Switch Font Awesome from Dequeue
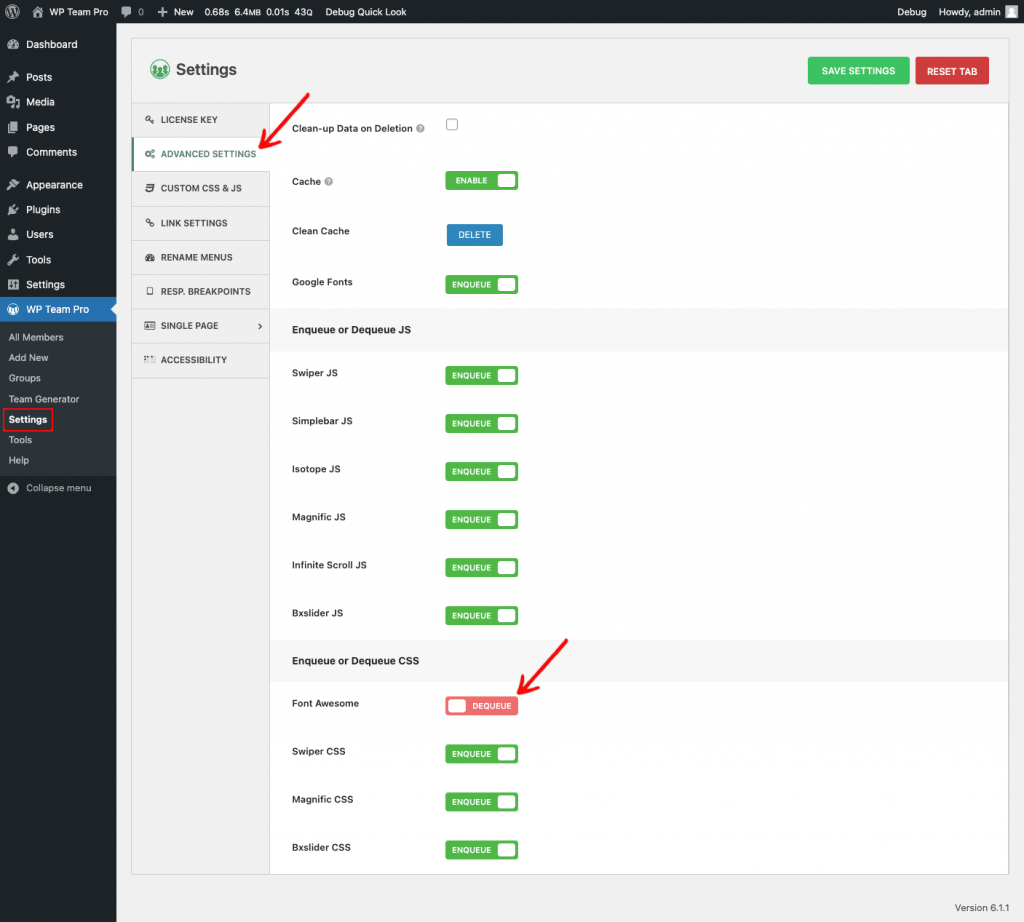The height and width of the screenshot is (922, 1024). point(481,706)
